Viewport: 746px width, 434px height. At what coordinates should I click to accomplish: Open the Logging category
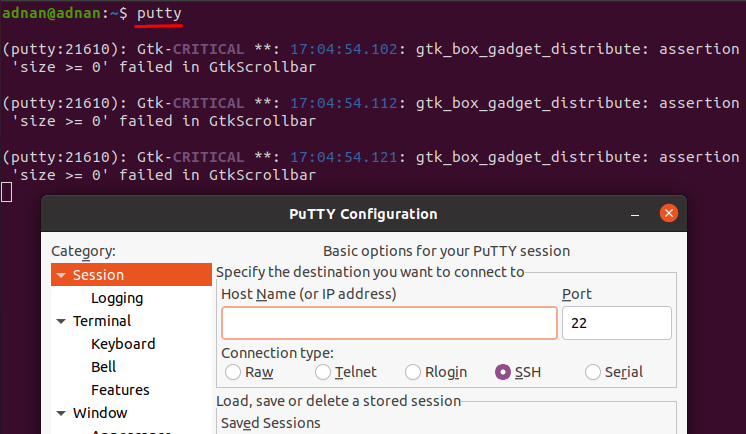(x=117, y=298)
